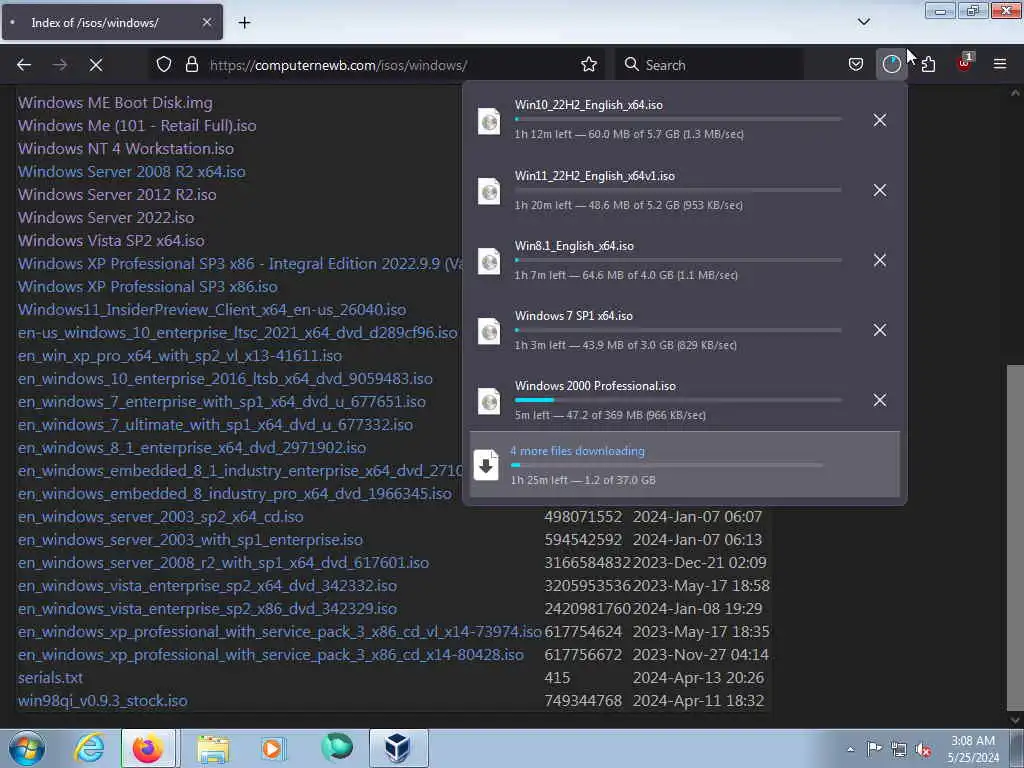This screenshot has height=768, width=1024.
Task: Cancel the Win11_22H2_English_x64v1.iso download
Action: tap(880, 190)
